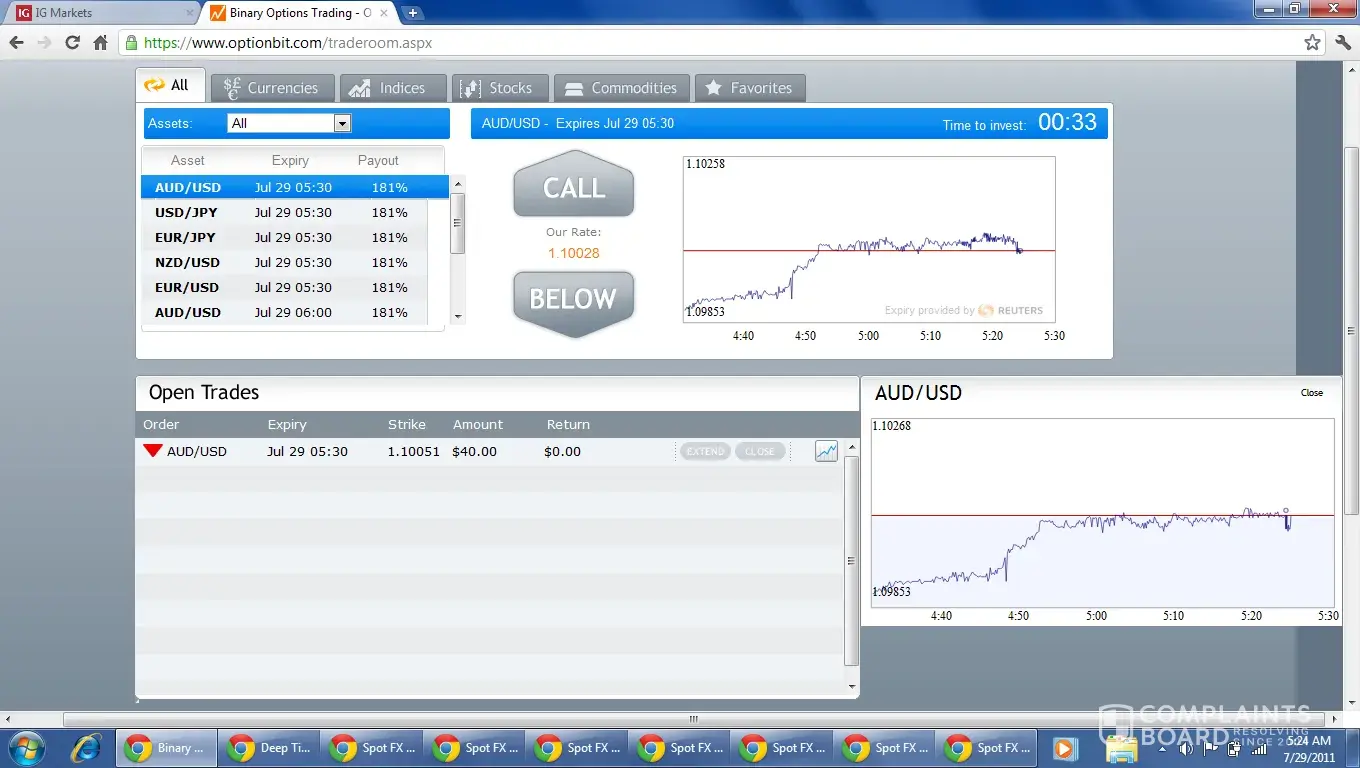Close the AUD/USD chart panel
1360x768 pixels.
click(x=1311, y=393)
